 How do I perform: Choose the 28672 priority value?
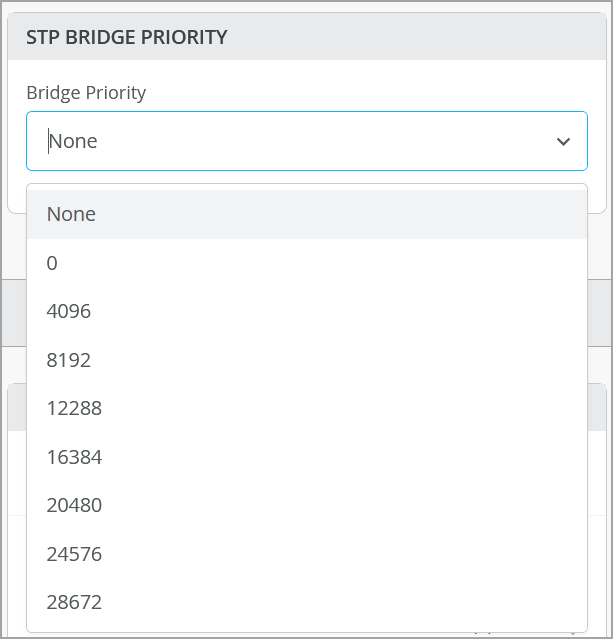(x=74, y=602)
